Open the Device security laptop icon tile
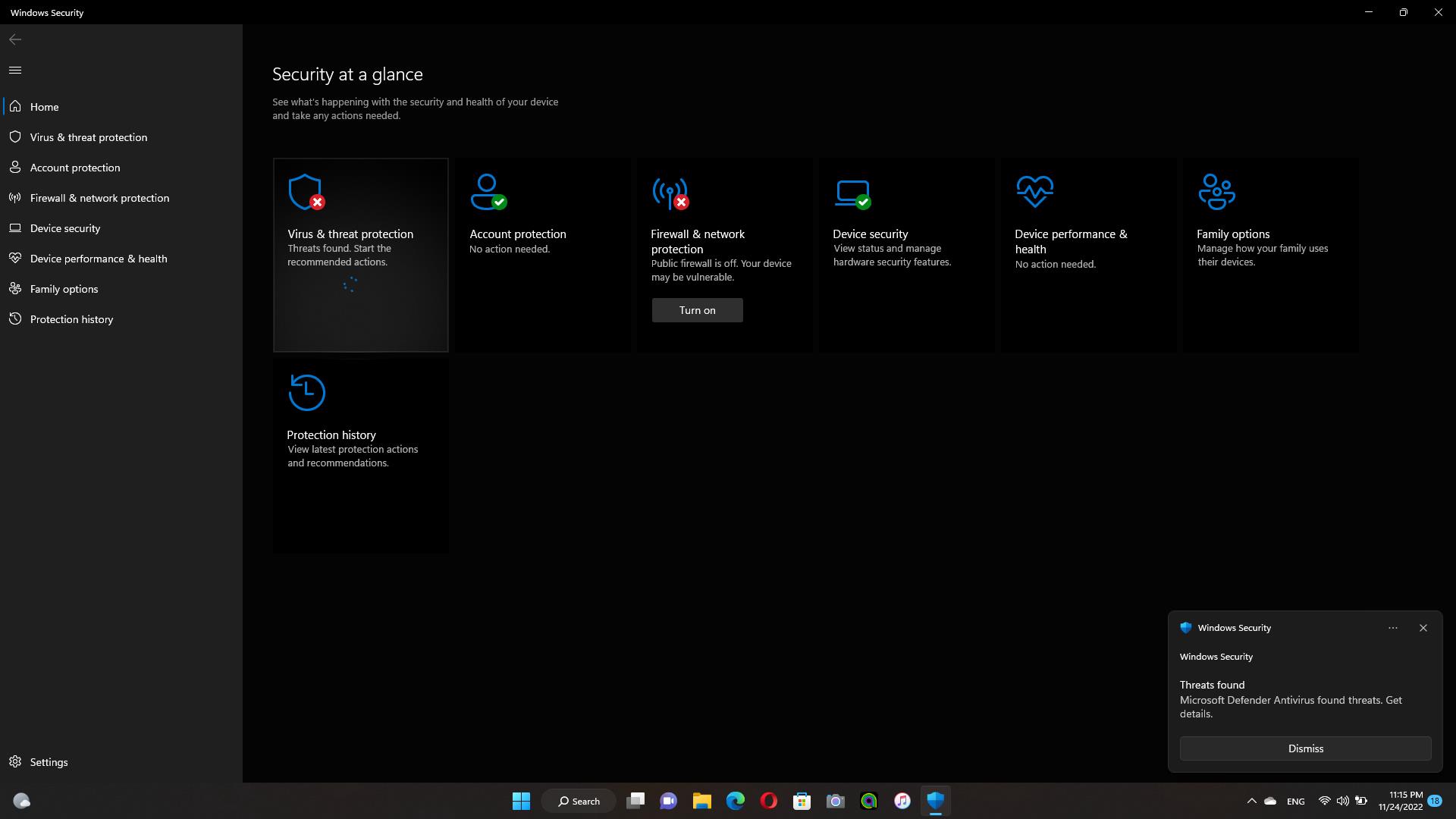 852,193
